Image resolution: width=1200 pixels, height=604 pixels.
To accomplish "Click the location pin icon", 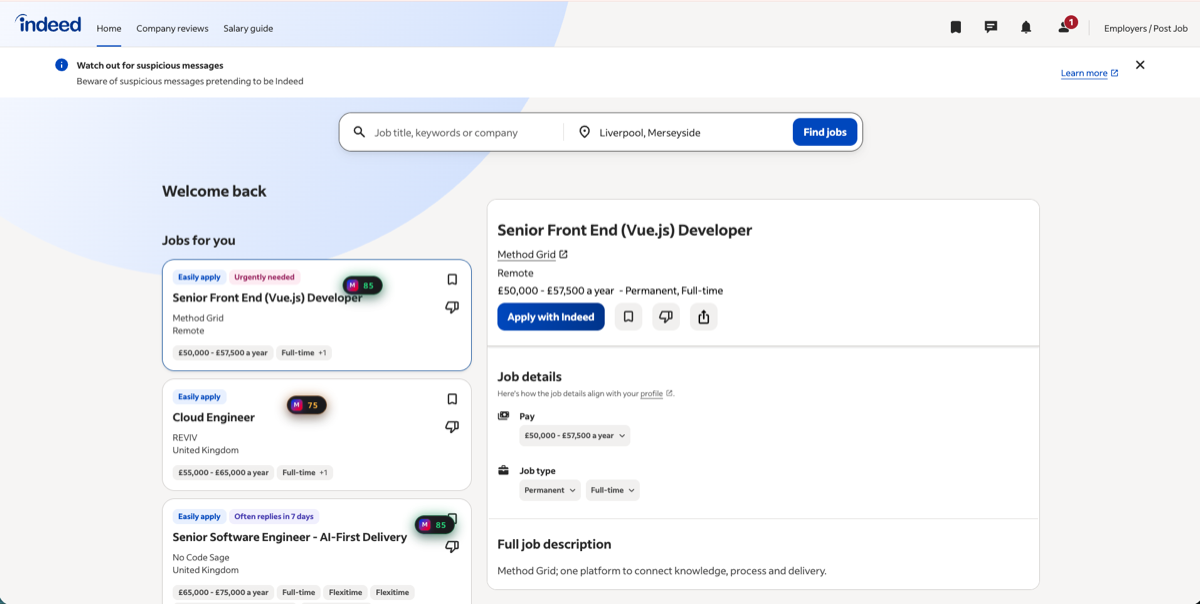I will click(585, 132).
